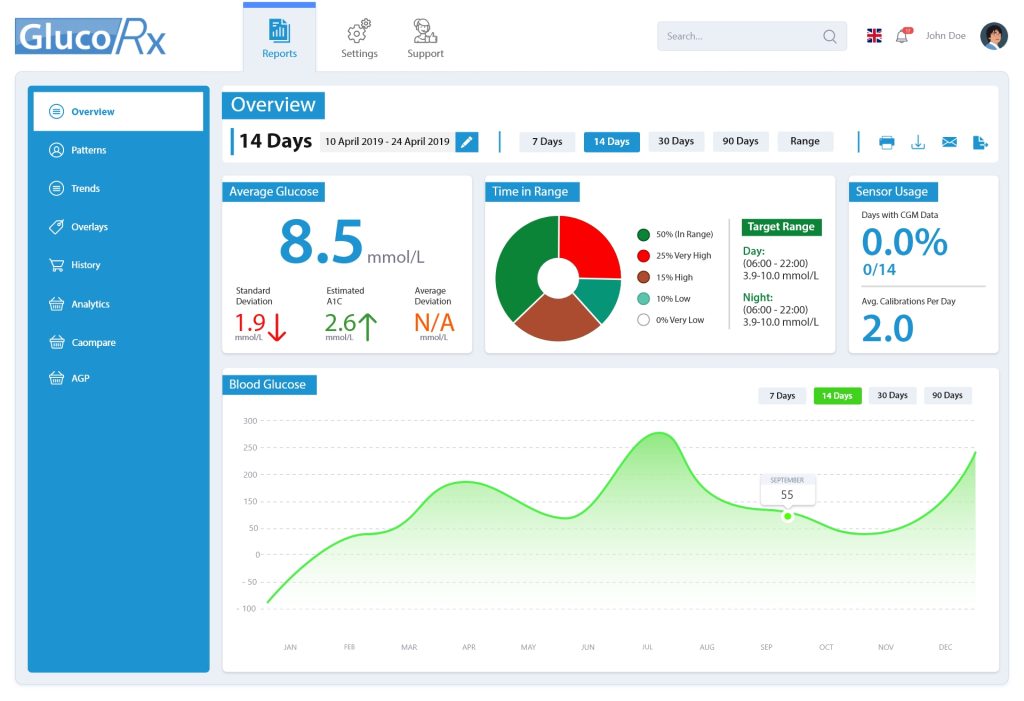Open the Reports tab
The height and width of the screenshot is (701, 1024).
tap(280, 39)
